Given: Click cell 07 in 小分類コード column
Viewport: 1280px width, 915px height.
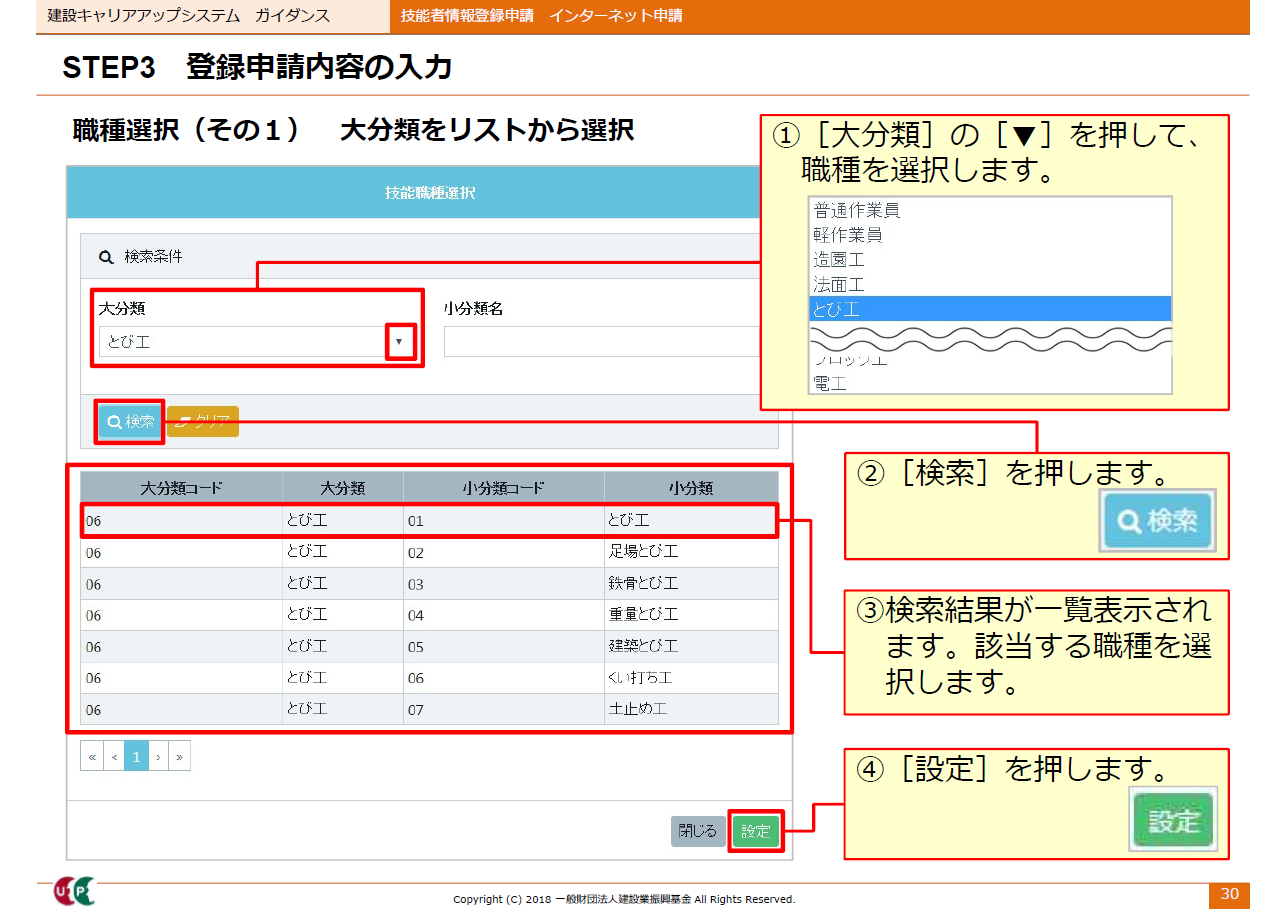Looking at the screenshot, I should point(503,709).
